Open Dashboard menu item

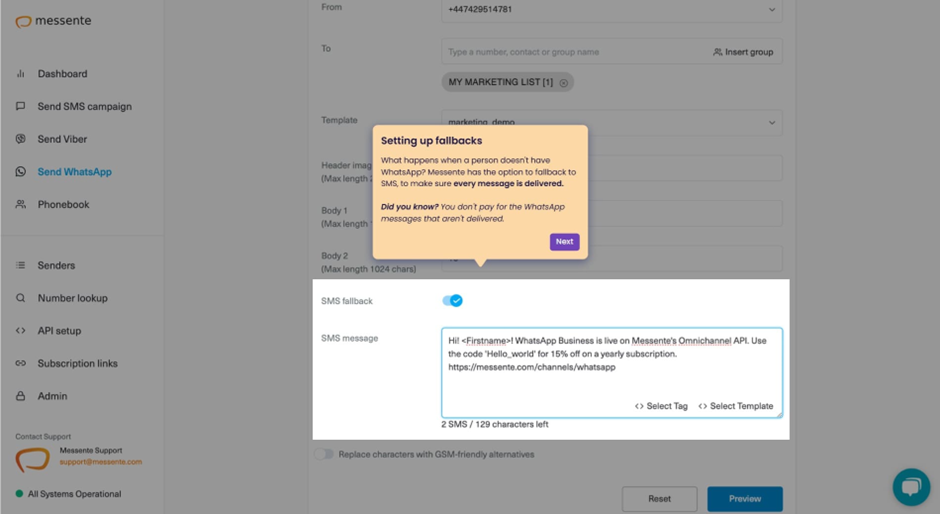point(62,74)
